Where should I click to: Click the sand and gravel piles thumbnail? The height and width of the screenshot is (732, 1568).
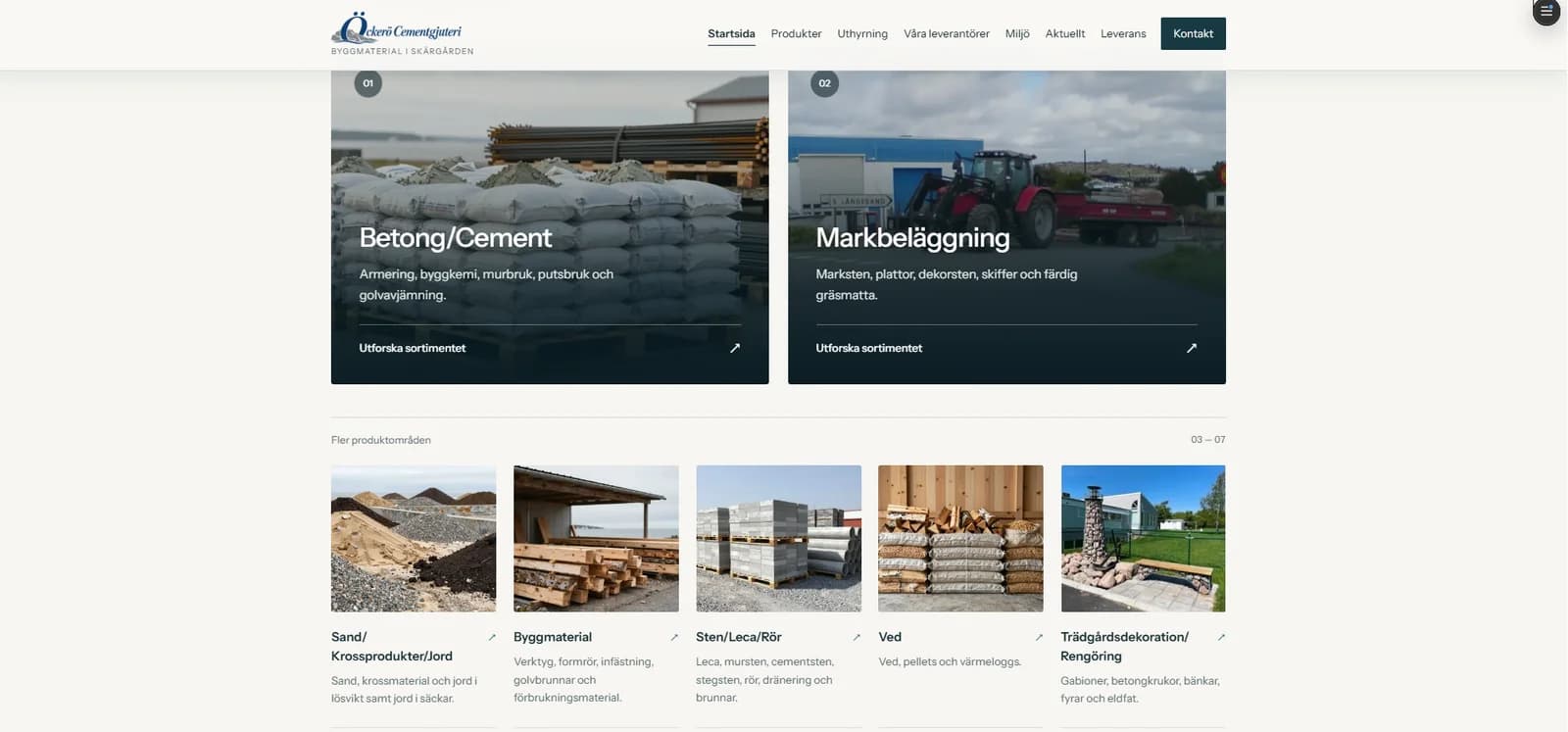point(414,539)
